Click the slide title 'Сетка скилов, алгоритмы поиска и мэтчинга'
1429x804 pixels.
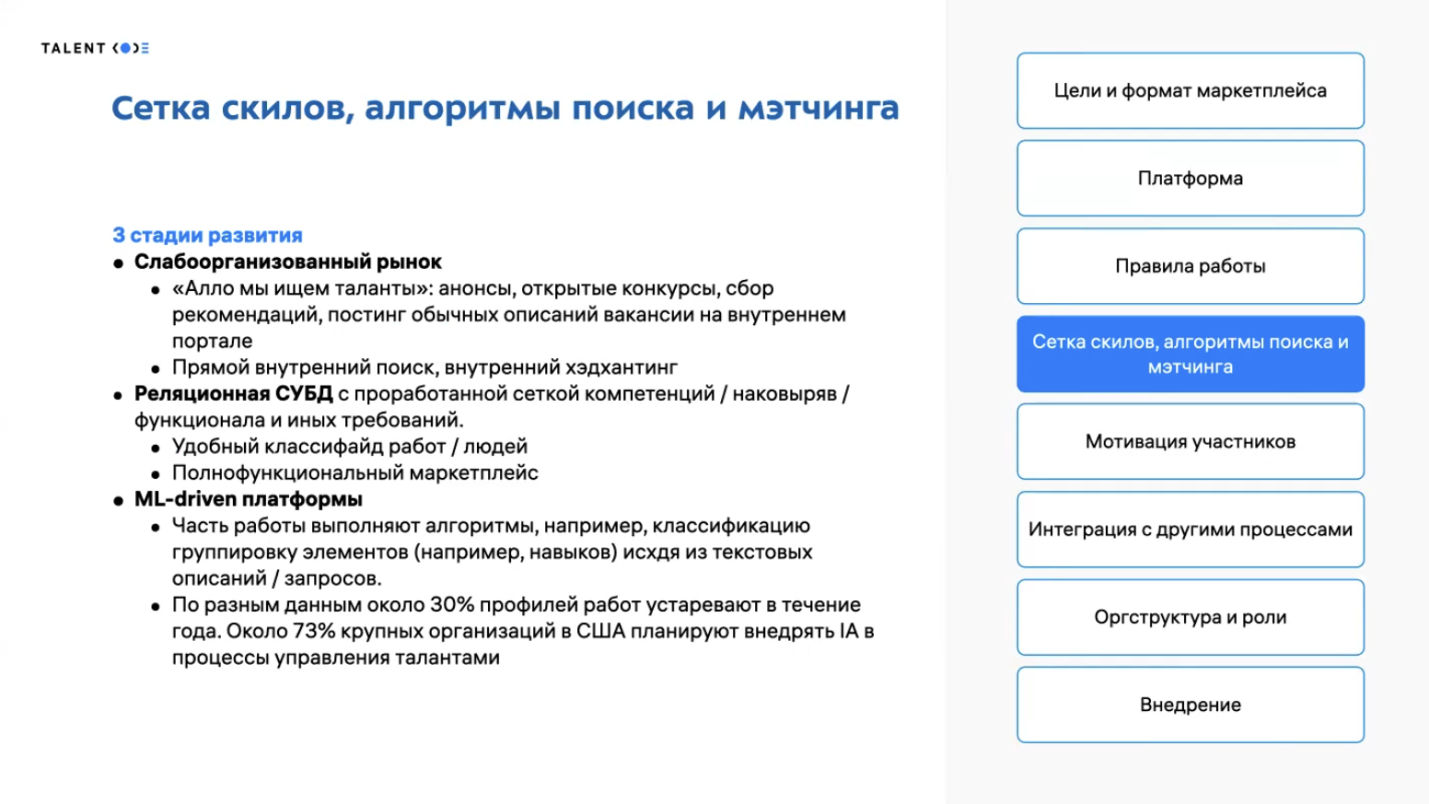tap(504, 109)
